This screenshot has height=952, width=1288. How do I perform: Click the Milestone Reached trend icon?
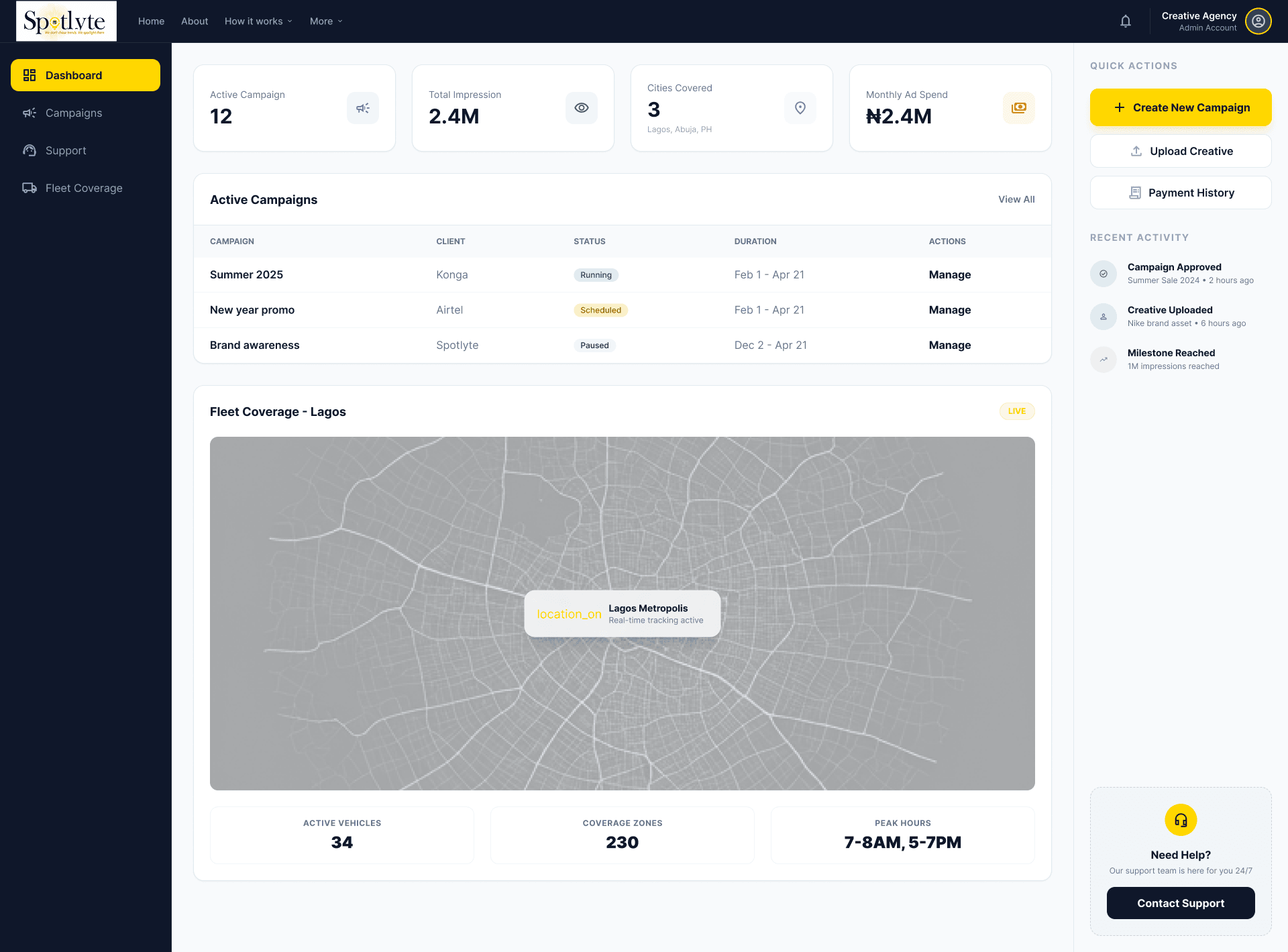(x=1104, y=360)
